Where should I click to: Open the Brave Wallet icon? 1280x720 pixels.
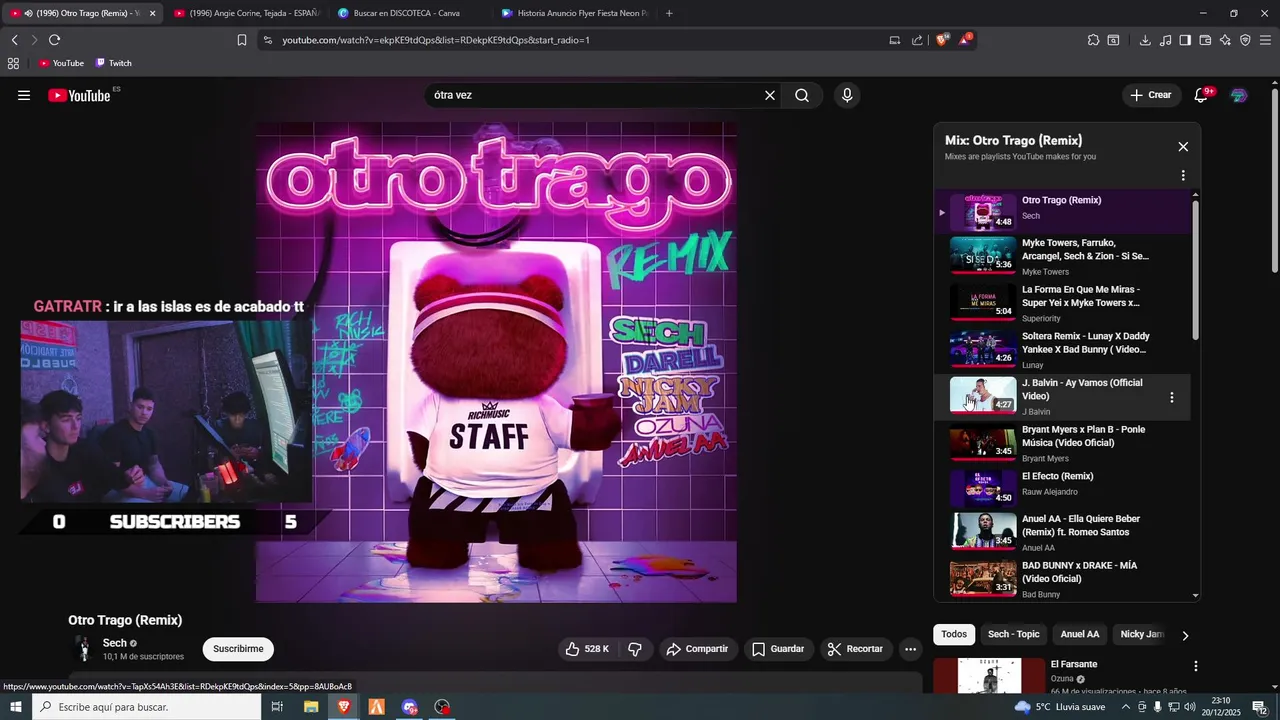(1205, 40)
